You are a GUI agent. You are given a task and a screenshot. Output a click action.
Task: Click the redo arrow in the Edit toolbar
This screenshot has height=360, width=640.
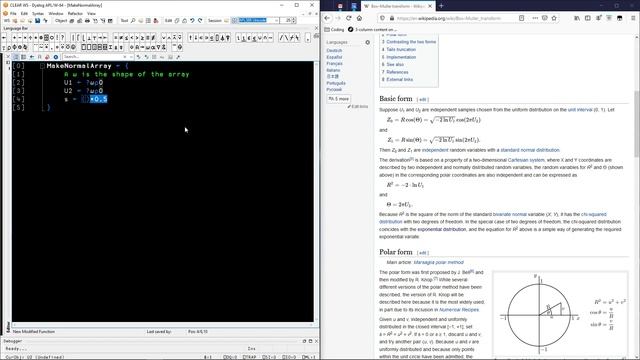[x=200, y=20]
